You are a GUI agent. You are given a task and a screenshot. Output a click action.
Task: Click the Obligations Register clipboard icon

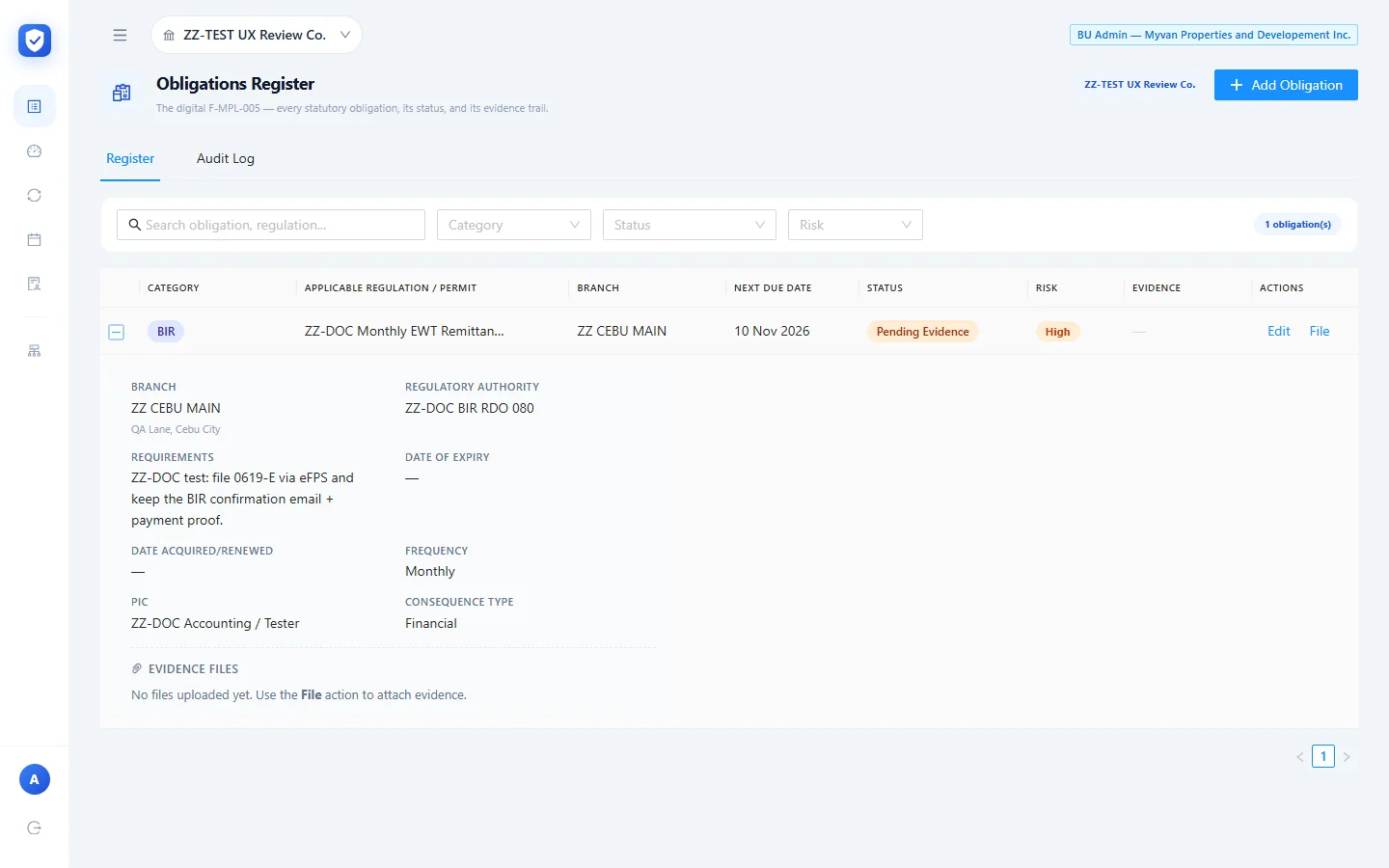click(122, 93)
